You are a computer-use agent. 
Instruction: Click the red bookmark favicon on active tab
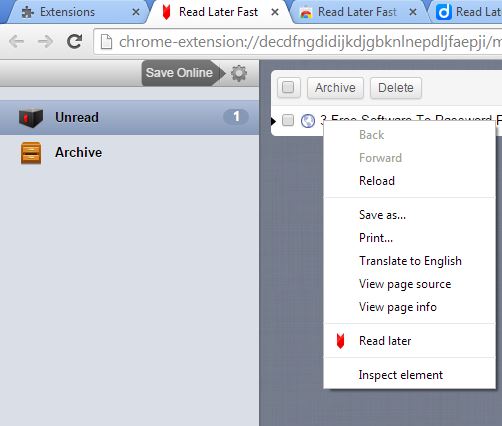pos(166,12)
